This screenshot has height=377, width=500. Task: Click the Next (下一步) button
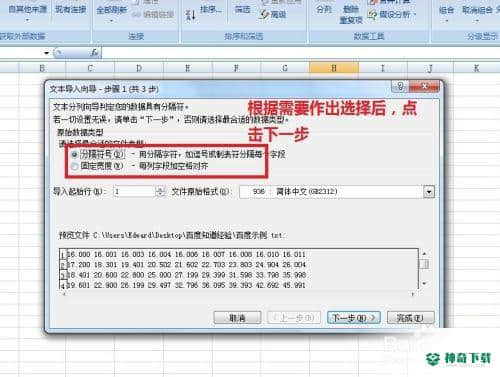tap(354, 318)
